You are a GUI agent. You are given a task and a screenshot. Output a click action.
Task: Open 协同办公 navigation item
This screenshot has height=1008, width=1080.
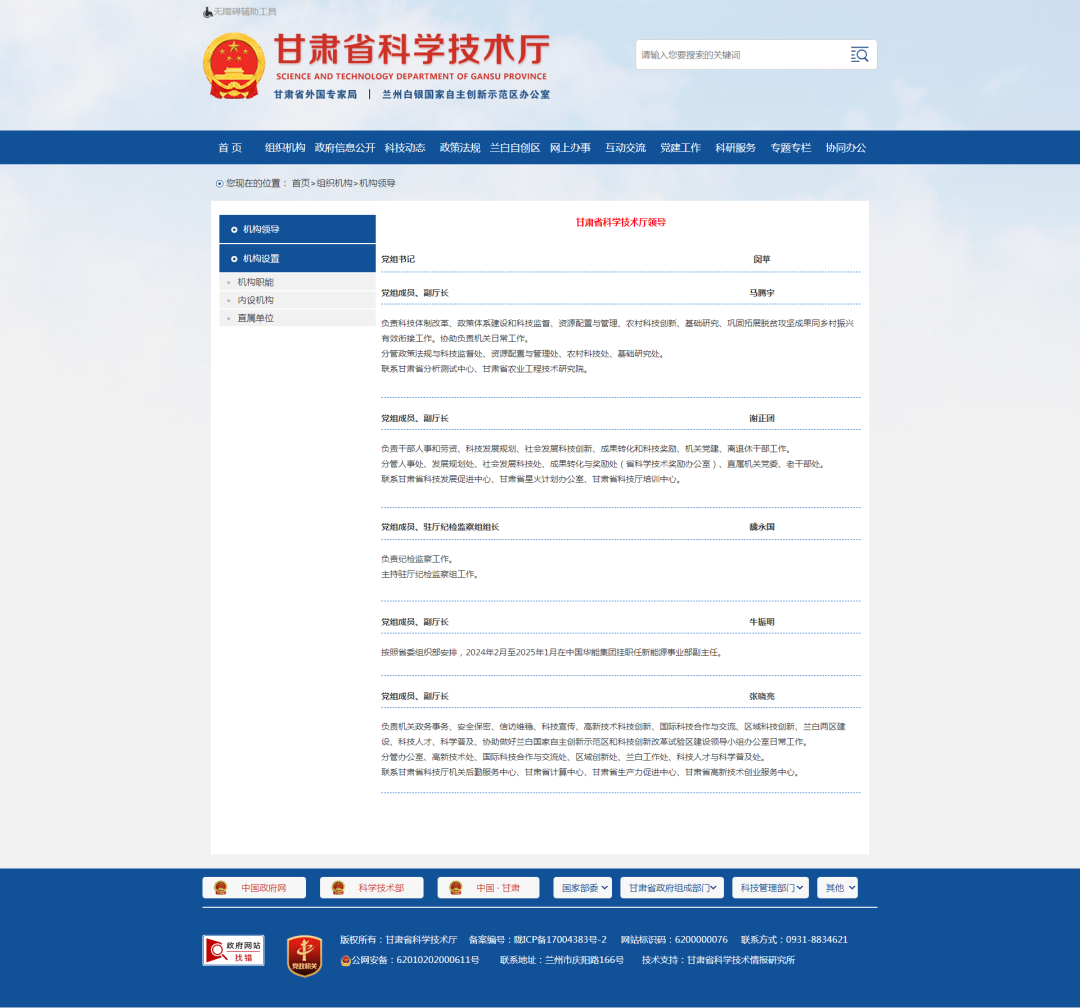click(x=846, y=147)
